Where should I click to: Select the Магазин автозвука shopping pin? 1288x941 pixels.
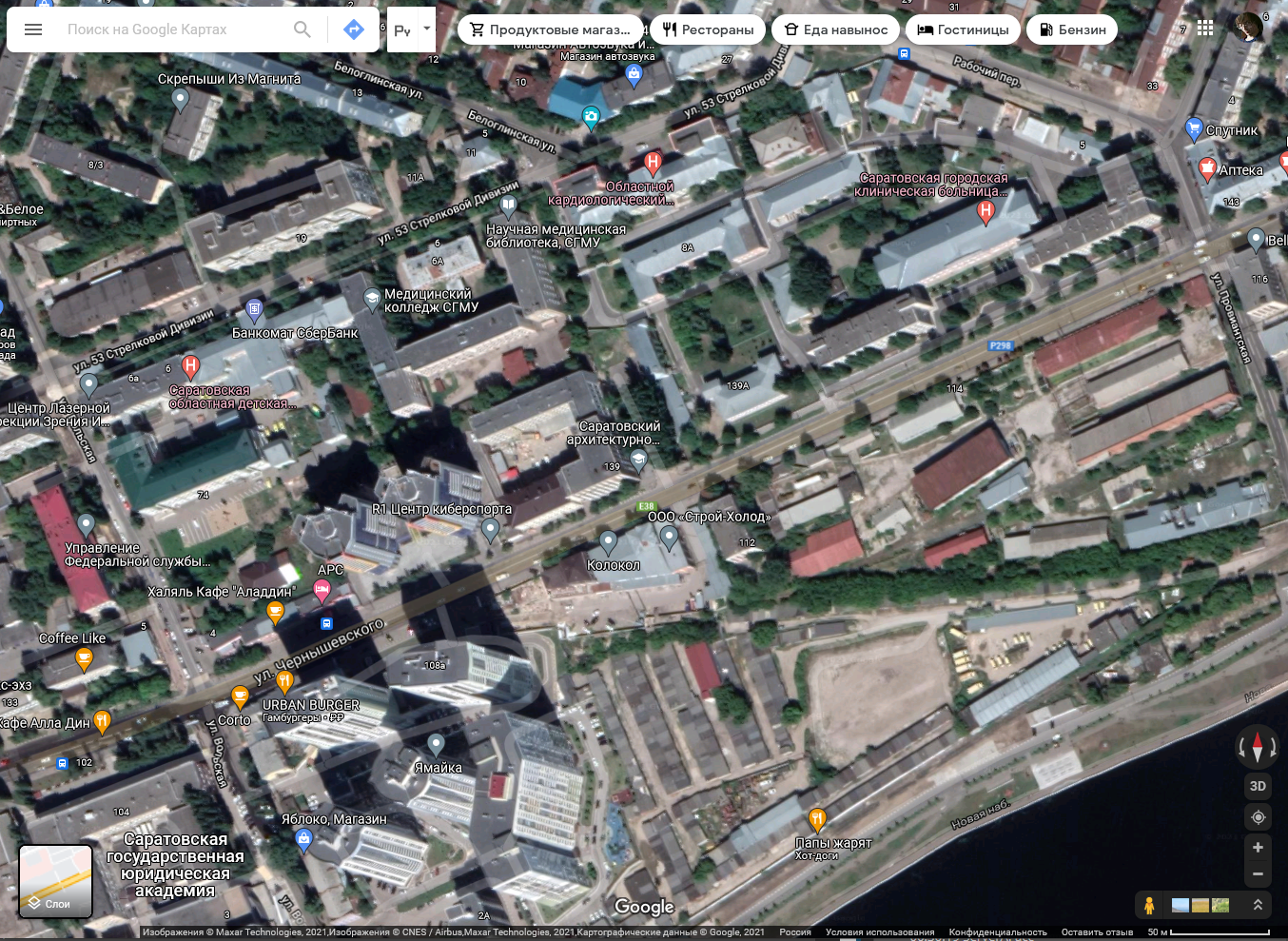tap(634, 75)
